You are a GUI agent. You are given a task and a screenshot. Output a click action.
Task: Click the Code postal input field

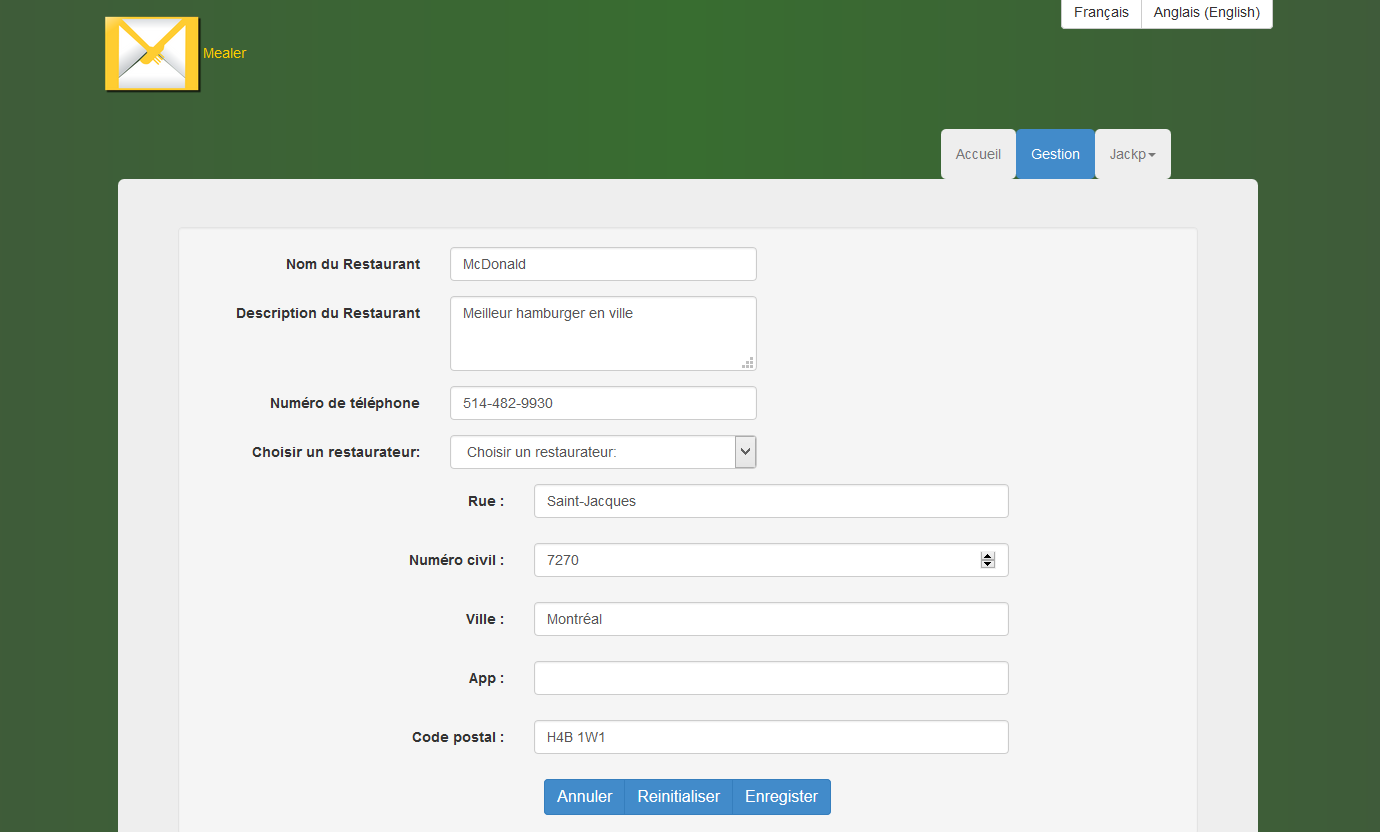click(x=771, y=737)
